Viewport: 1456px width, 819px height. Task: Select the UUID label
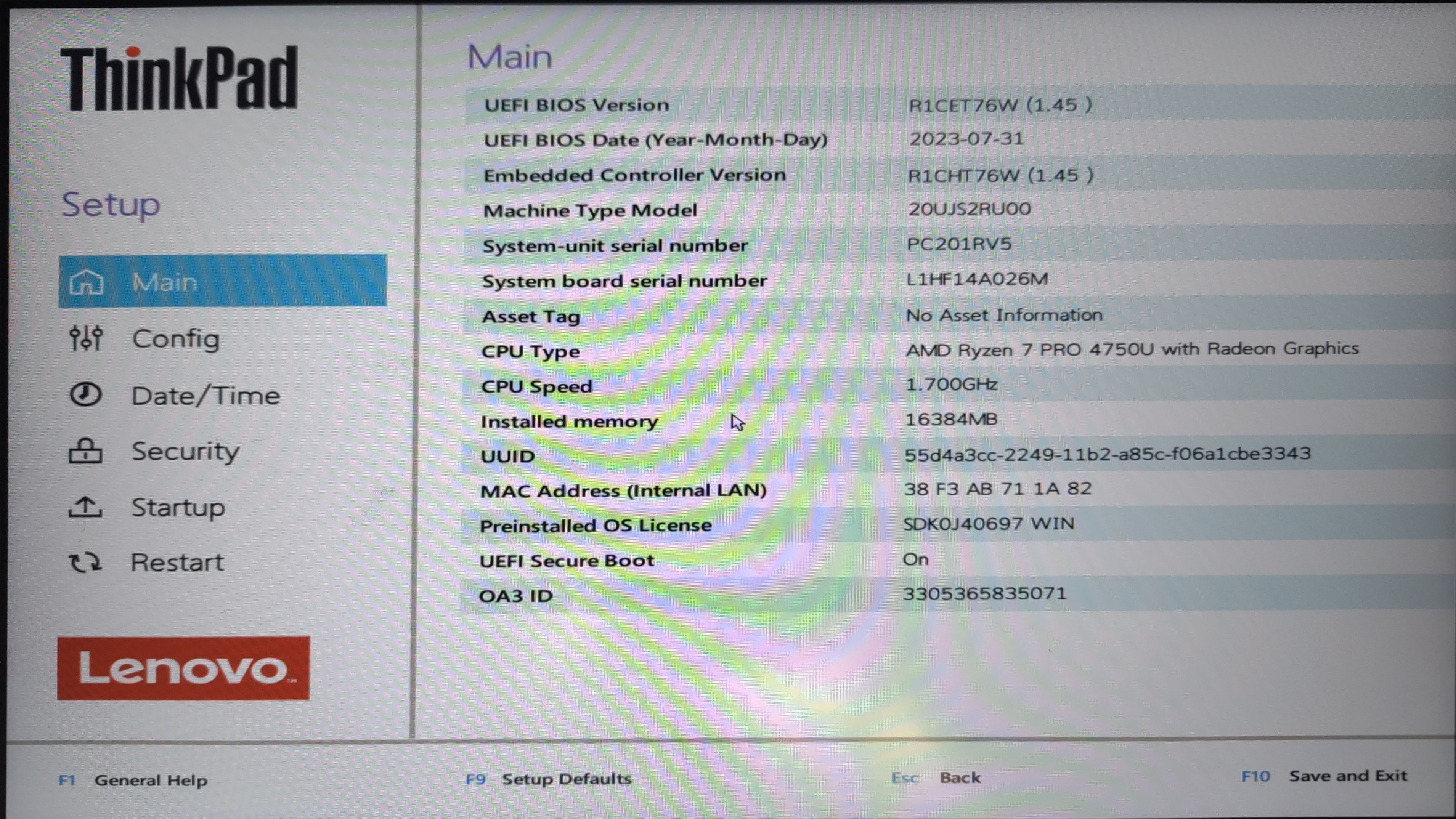(x=507, y=457)
